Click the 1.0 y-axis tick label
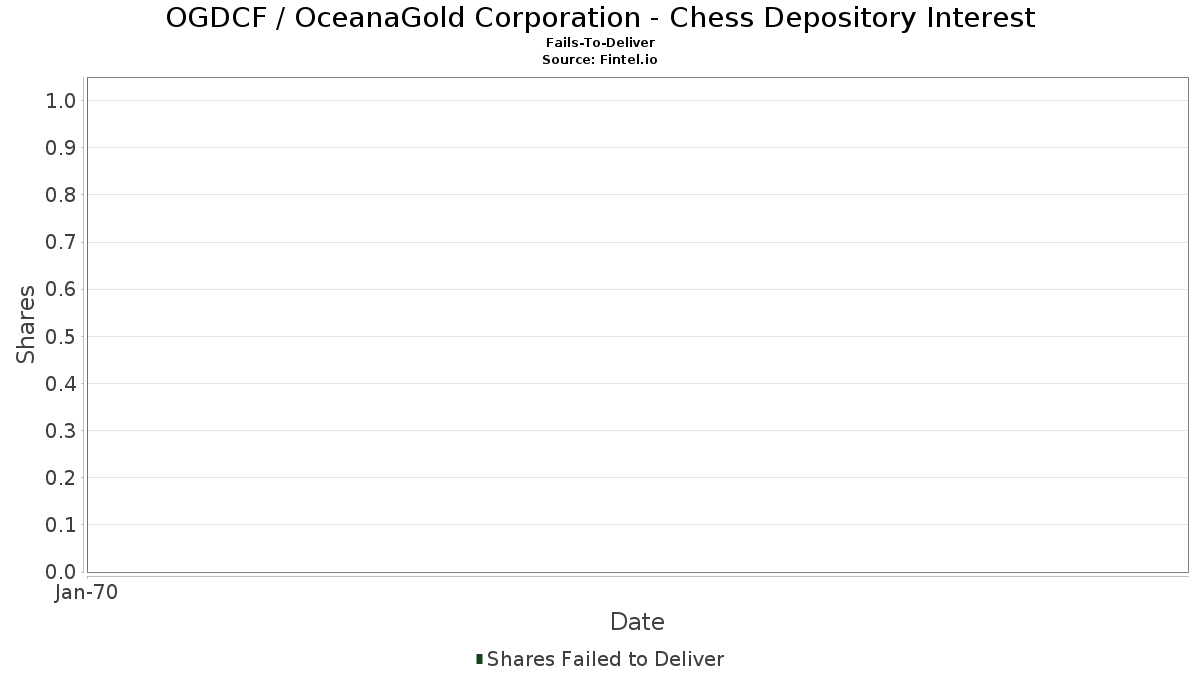This screenshot has height=675, width=1200. [x=61, y=101]
